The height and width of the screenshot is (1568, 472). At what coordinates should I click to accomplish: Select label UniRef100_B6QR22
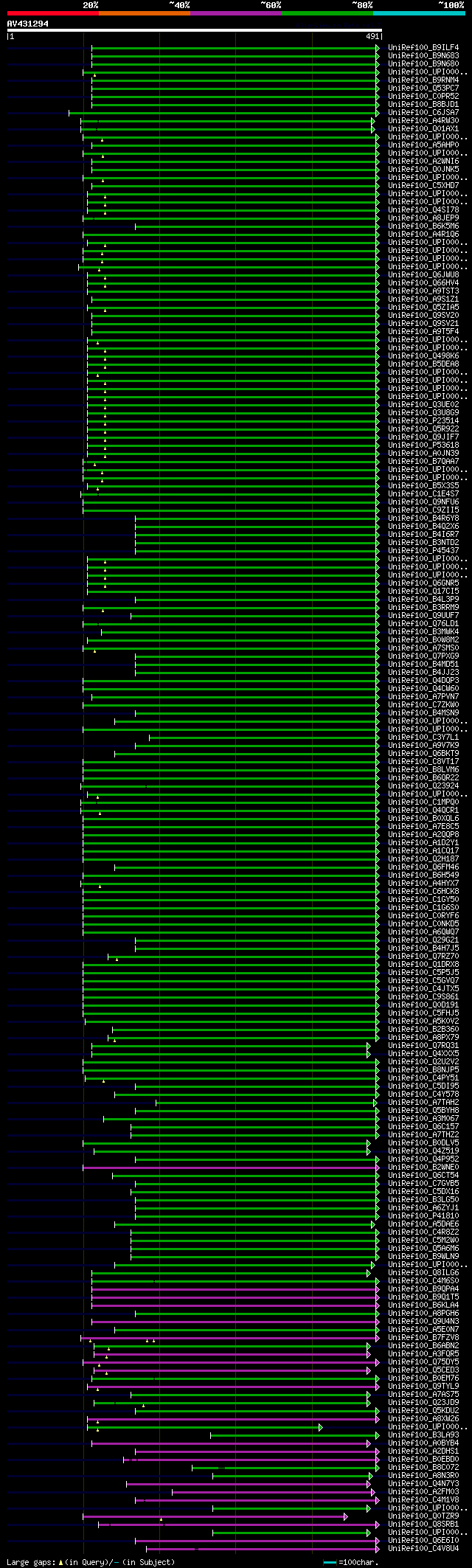click(x=423, y=778)
